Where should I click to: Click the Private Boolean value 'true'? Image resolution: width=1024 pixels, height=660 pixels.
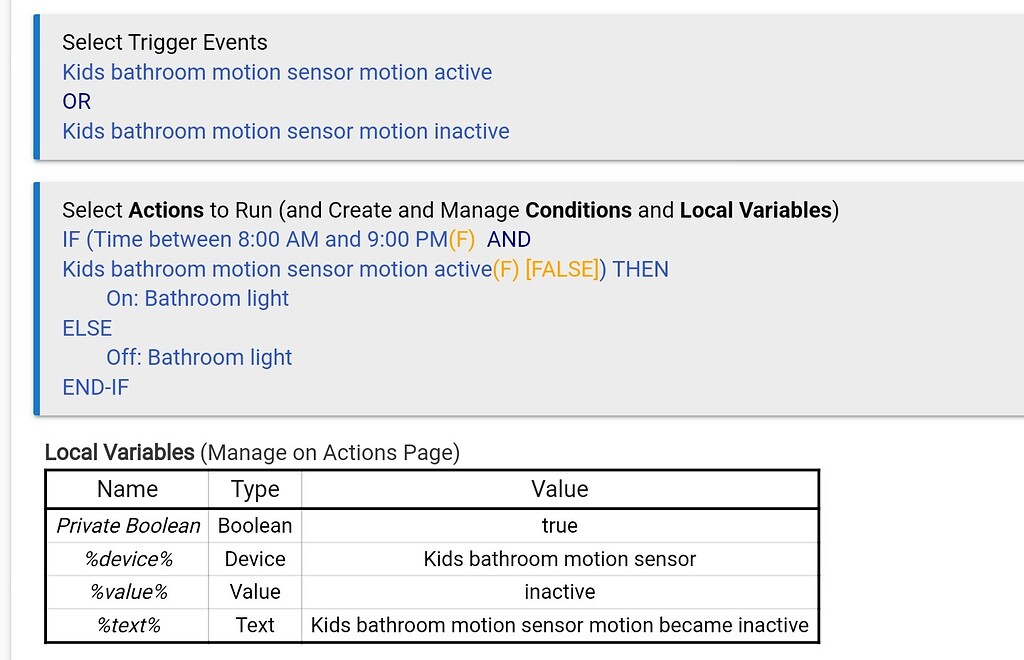point(559,525)
